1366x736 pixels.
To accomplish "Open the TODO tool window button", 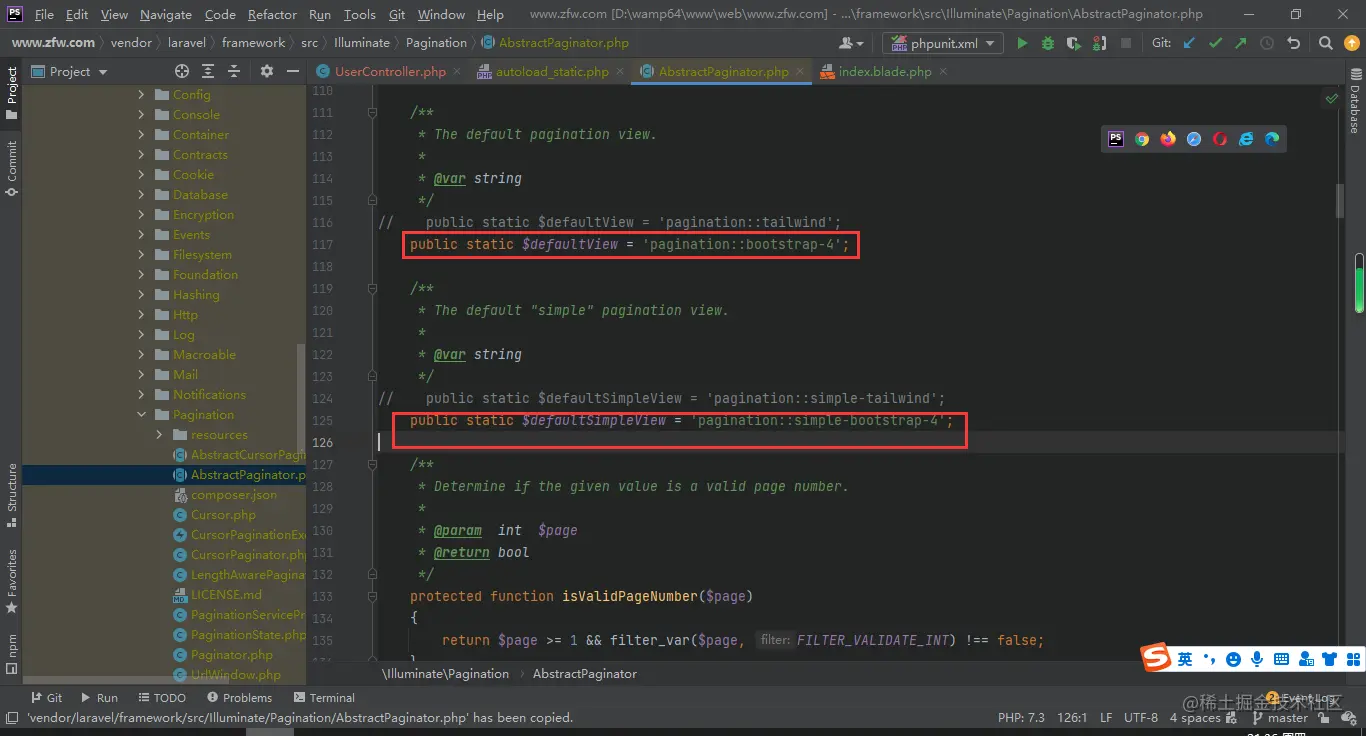I will pyautogui.click(x=162, y=698).
